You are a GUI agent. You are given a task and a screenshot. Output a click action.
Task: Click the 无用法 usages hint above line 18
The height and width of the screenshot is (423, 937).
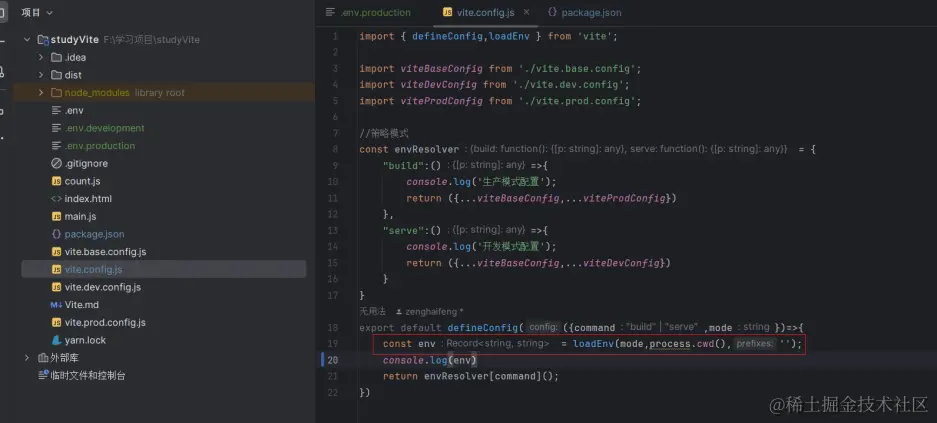[372, 311]
